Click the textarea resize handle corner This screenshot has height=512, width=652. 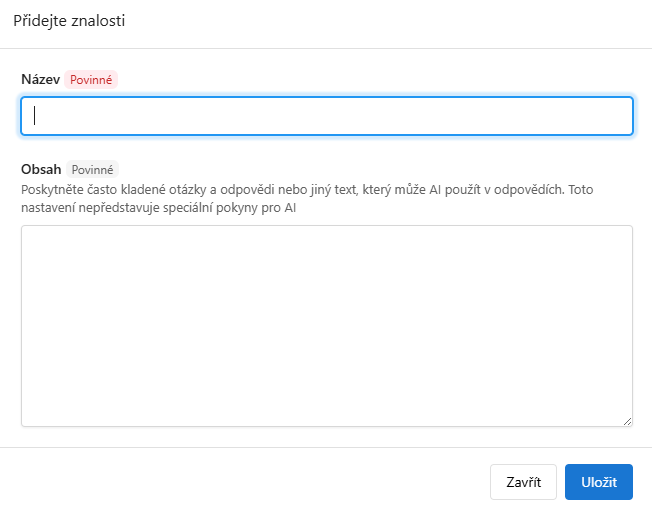pos(627,421)
